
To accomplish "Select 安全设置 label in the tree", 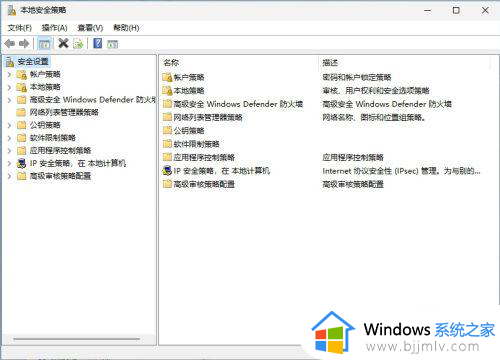I will click(33, 62).
